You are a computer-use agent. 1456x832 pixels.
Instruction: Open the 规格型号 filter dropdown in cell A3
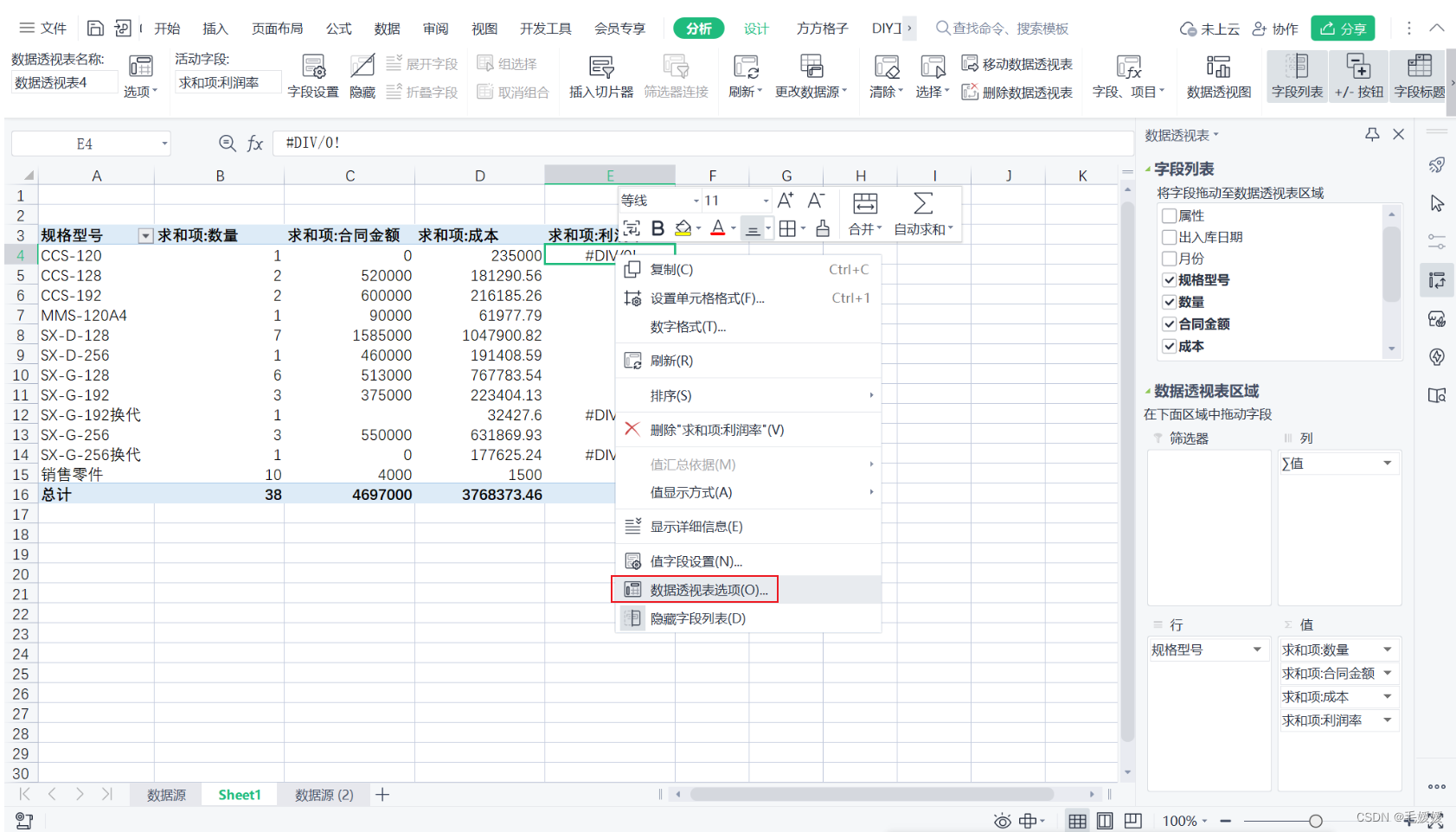coord(145,236)
